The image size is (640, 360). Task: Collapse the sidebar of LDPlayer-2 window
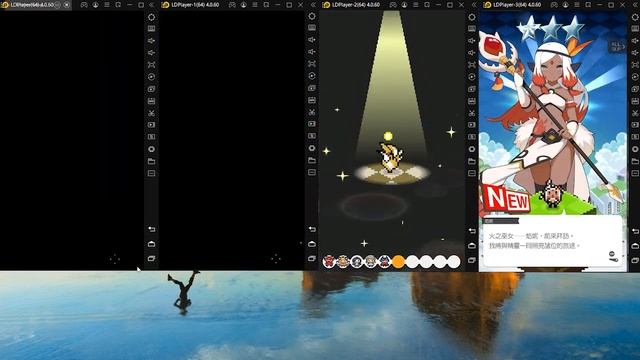[x=473, y=5]
